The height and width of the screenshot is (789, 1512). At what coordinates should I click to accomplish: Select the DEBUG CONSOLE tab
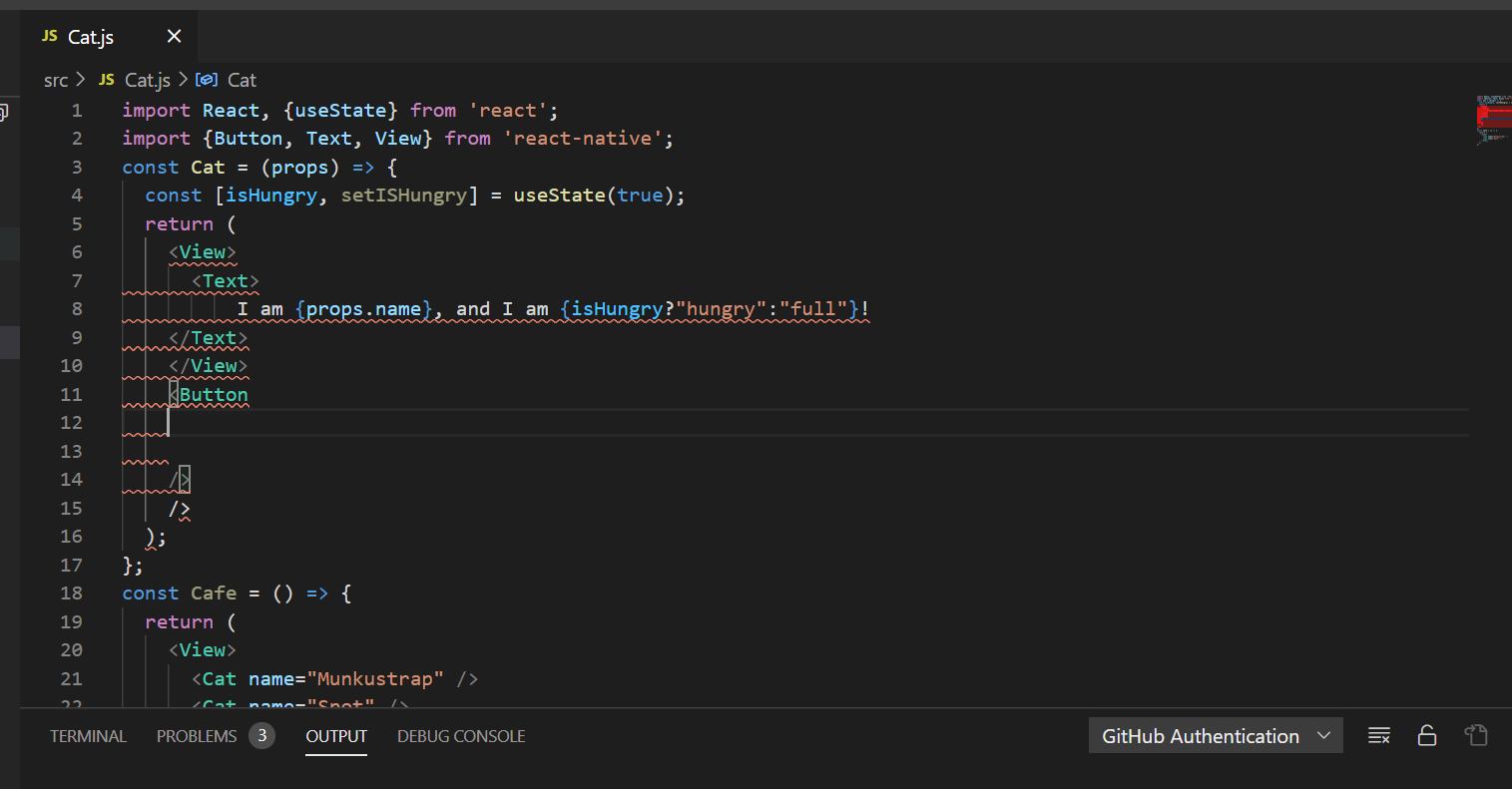[461, 736]
